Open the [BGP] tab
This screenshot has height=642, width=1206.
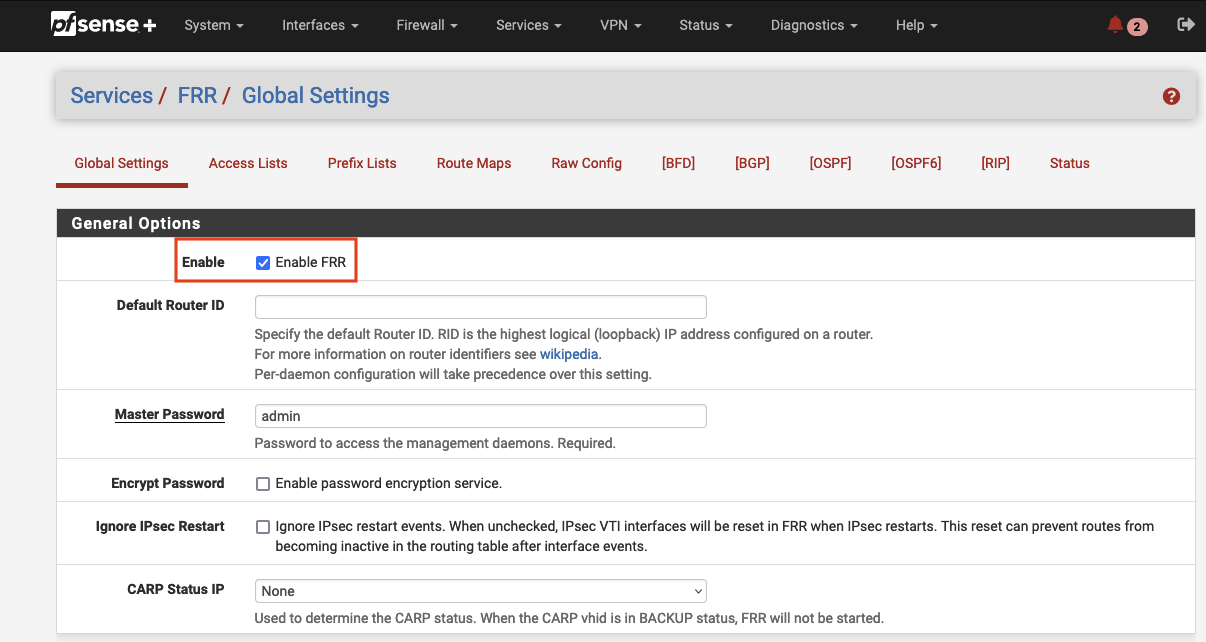752,163
